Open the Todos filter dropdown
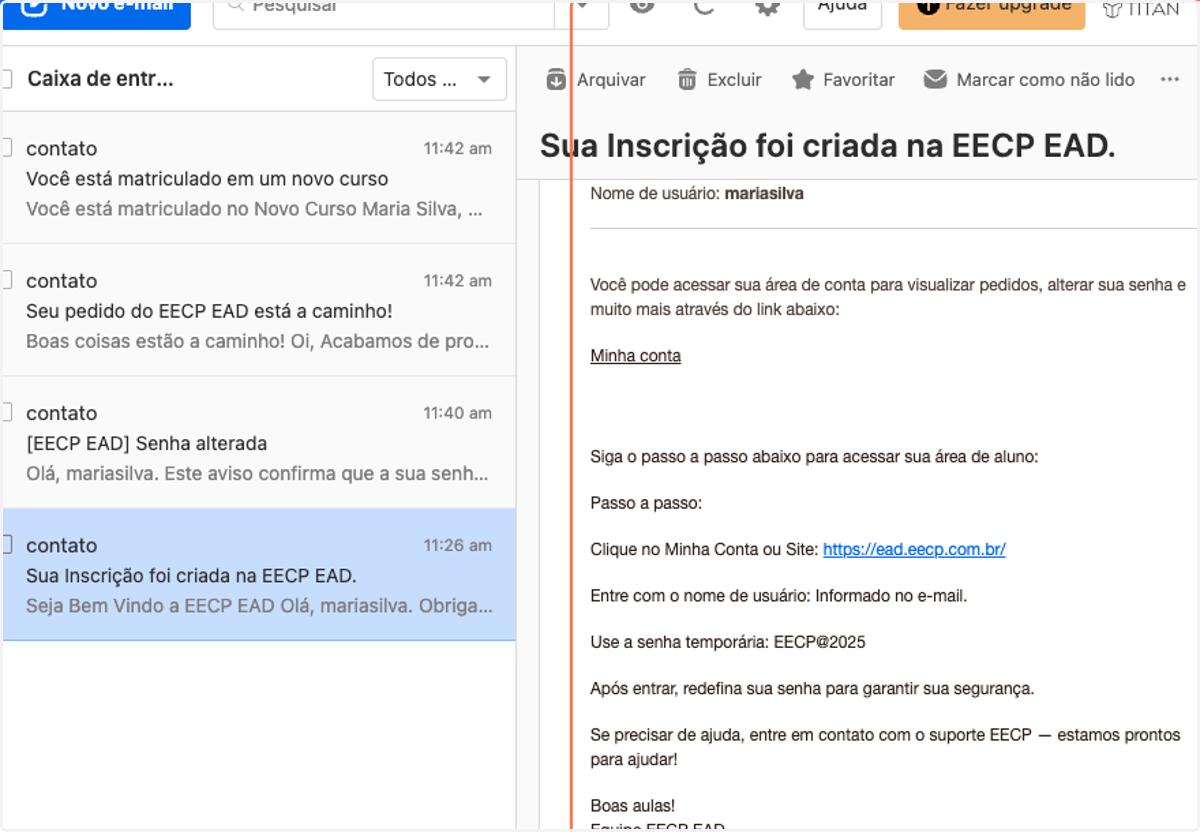This screenshot has width=1200, height=832. [439, 79]
